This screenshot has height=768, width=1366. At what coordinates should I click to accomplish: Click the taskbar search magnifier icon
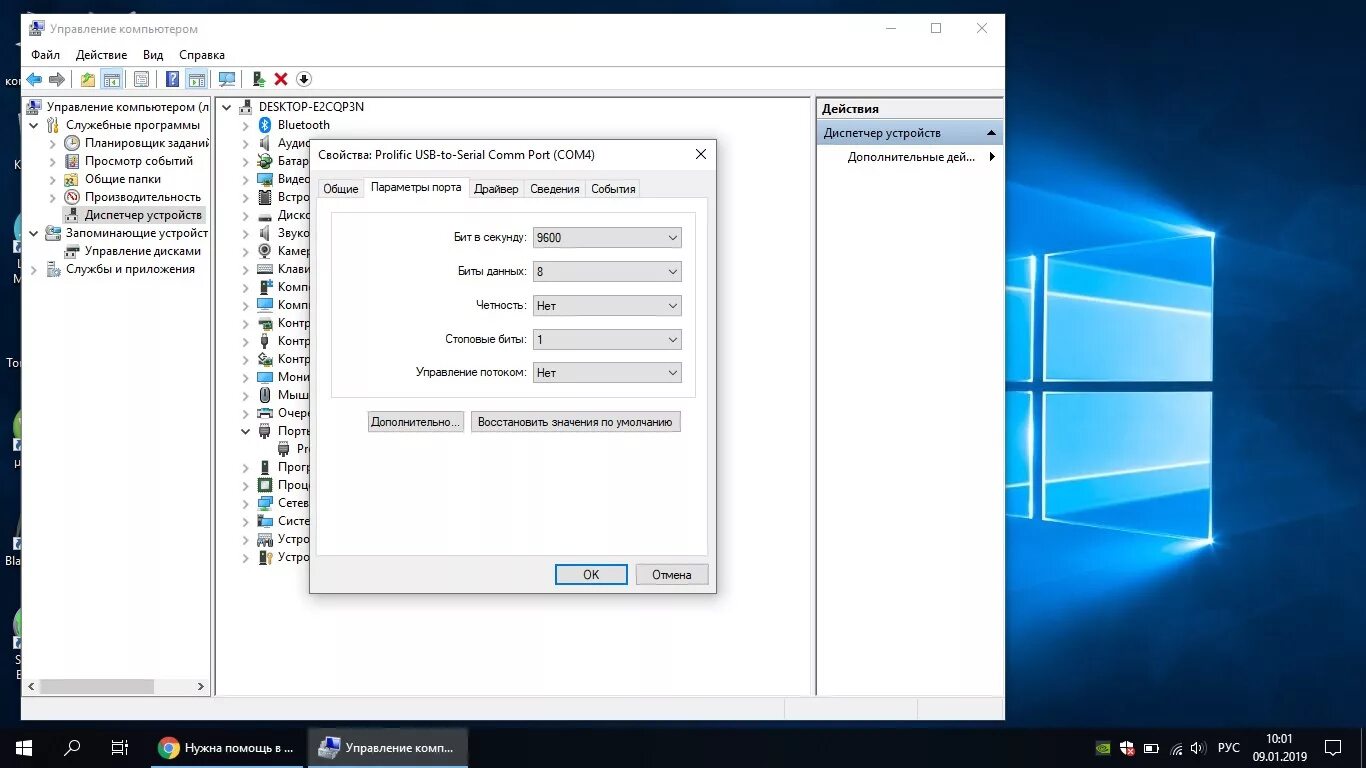[x=72, y=748]
